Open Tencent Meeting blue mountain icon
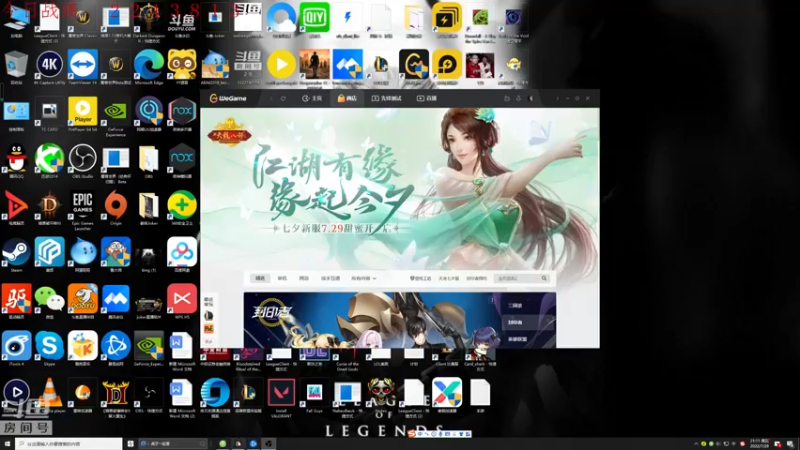Image resolution: width=800 pixels, height=450 pixels. (x=116, y=302)
